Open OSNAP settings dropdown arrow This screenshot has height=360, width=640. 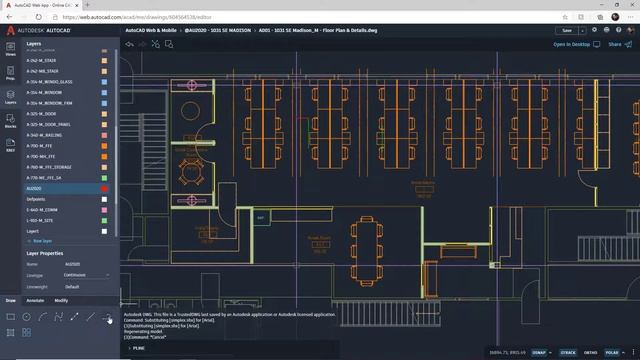tap(551, 353)
